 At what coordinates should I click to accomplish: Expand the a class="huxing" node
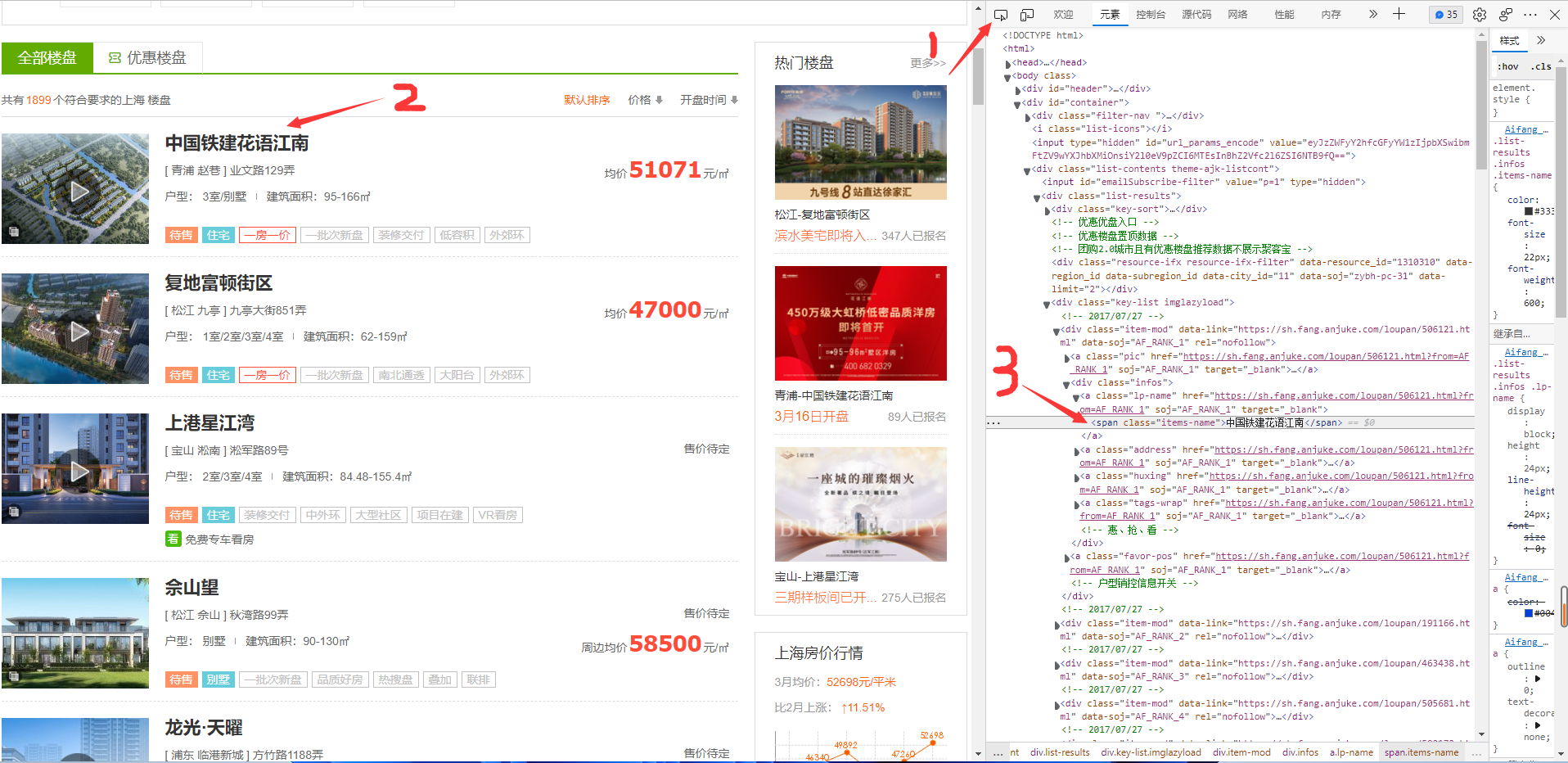click(x=1077, y=476)
